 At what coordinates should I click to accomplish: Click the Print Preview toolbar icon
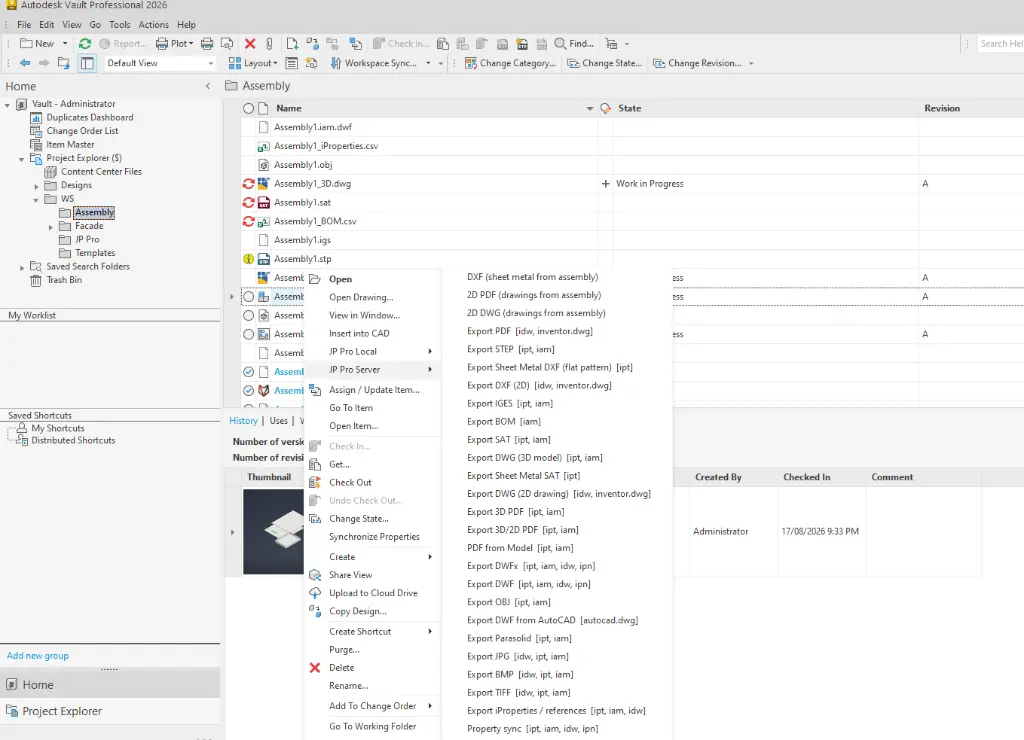click(x=227, y=44)
